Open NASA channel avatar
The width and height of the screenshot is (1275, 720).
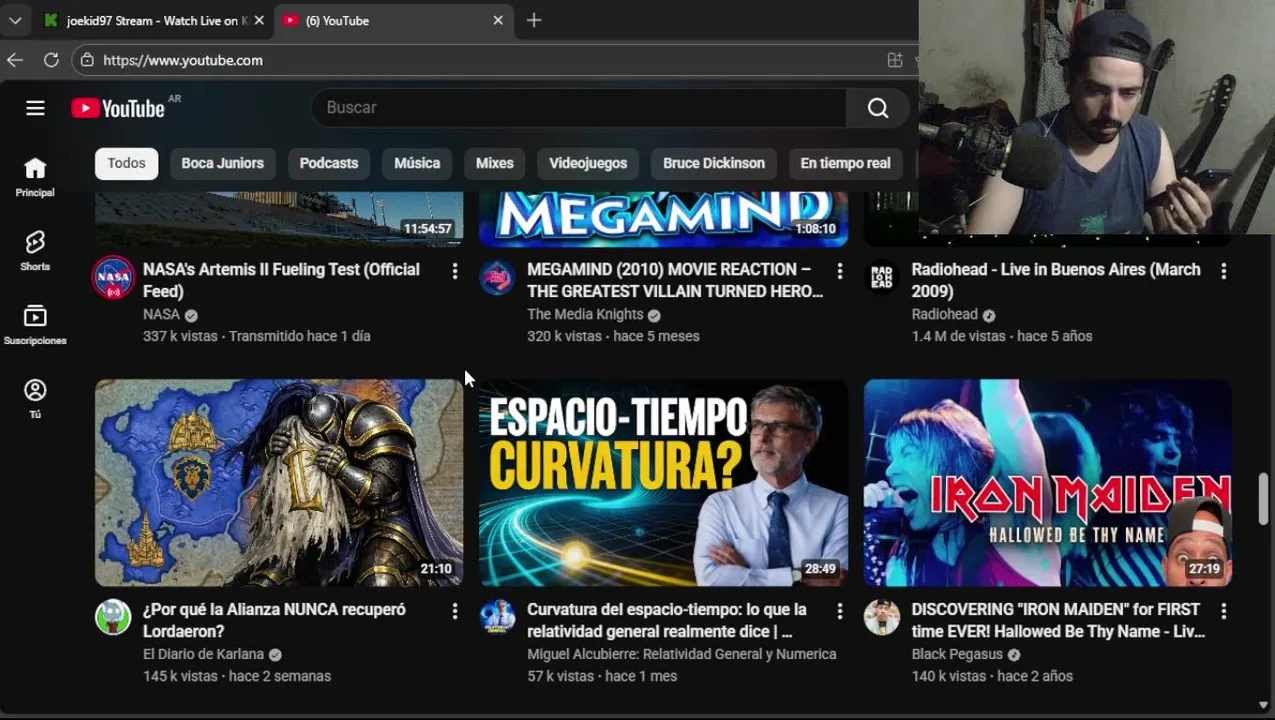point(113,277)
